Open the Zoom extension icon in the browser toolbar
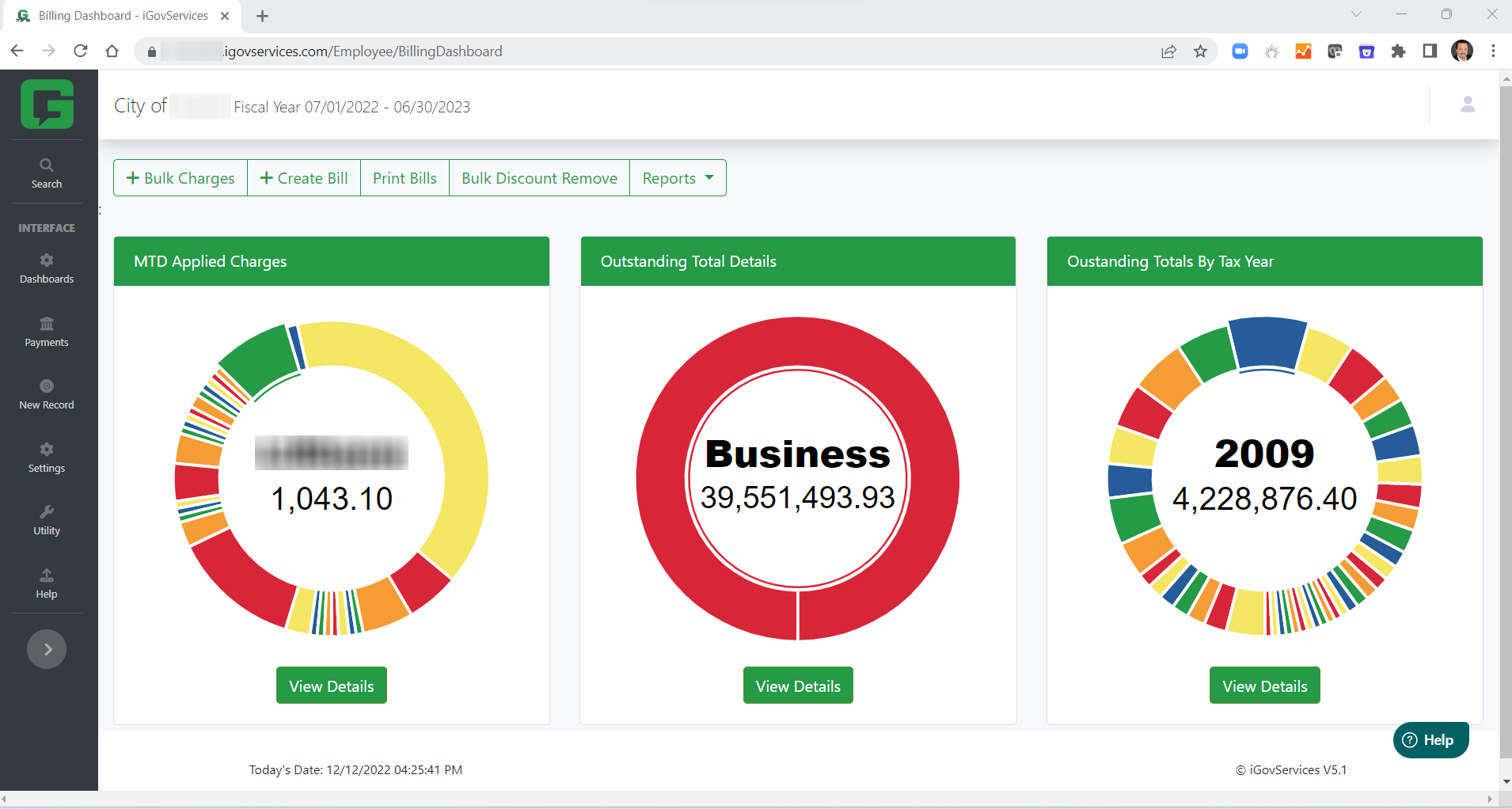This screenshot has width=1512, height=809. tap(1240, 51)
